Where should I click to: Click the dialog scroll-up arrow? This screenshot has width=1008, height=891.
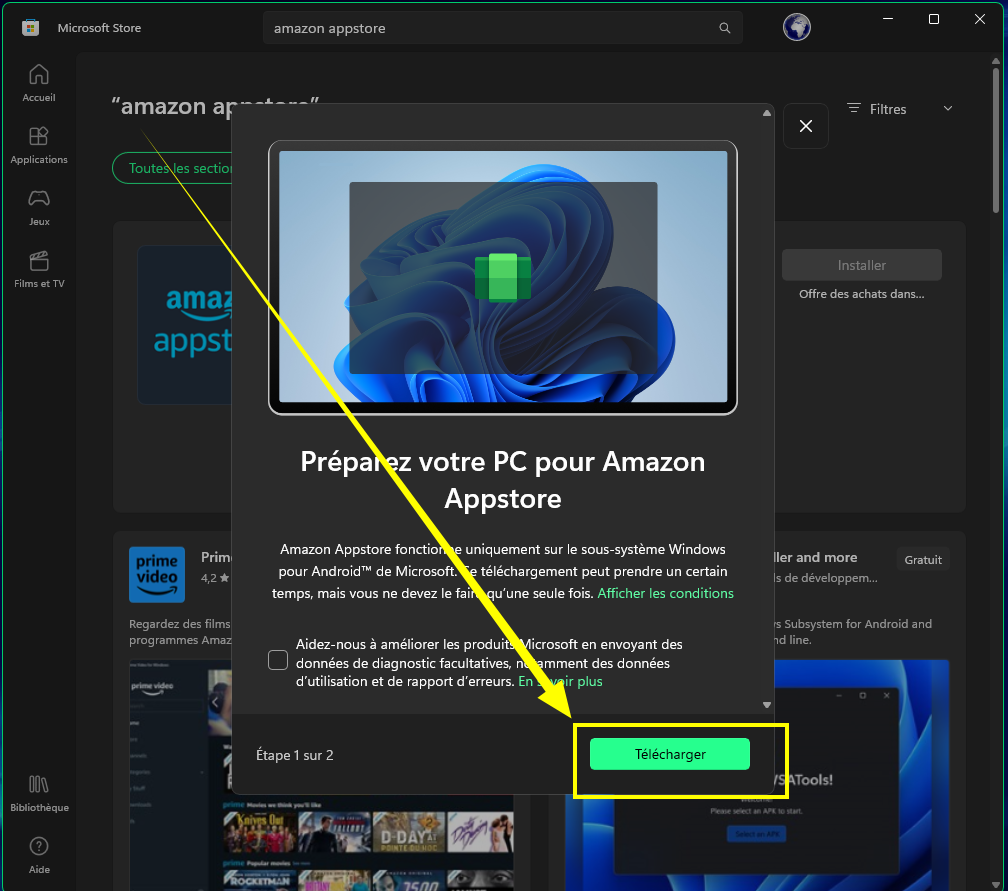pos(766,113)
